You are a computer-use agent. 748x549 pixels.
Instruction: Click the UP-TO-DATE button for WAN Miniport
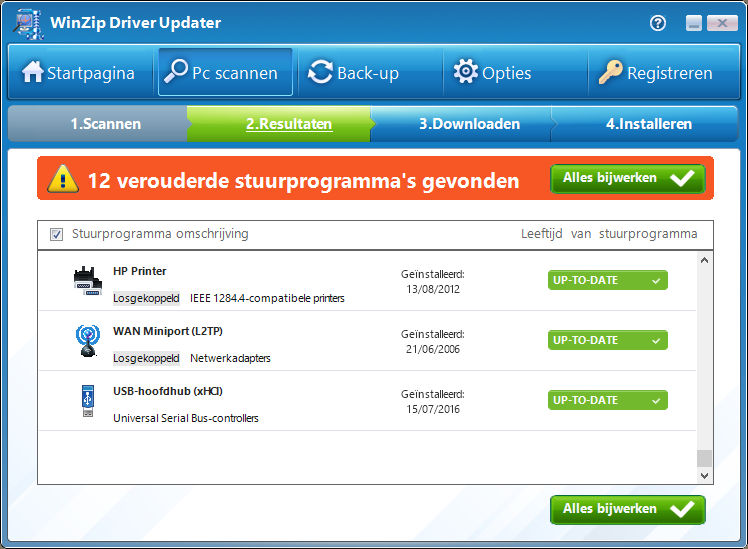click(x=608, y=341)
